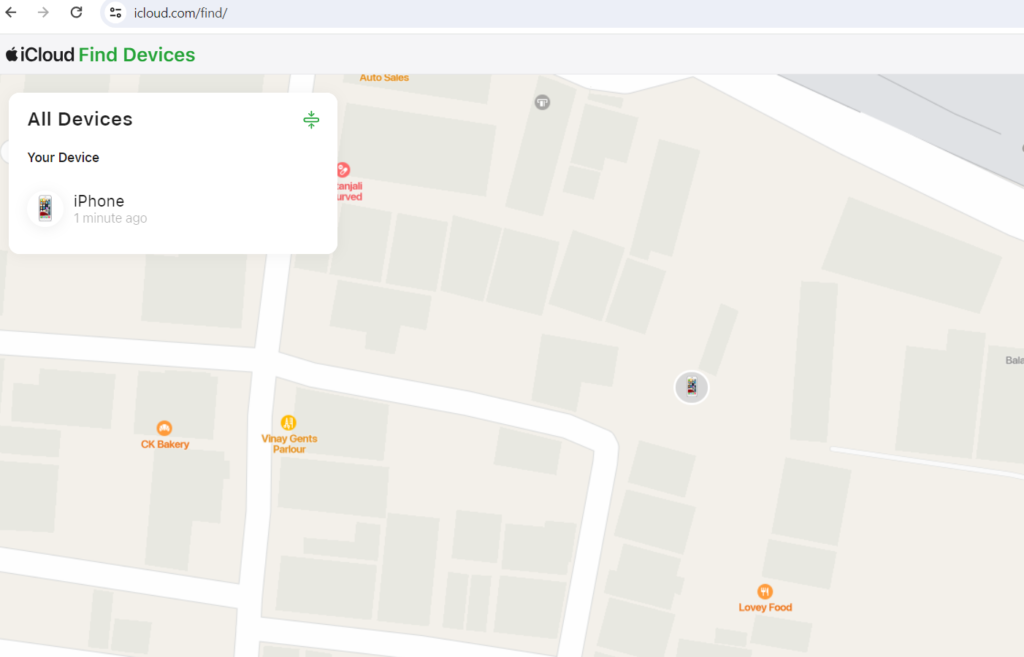Click the iPhone location marker on the map
The width and height of the screenshot is (1024, 657).
[x=692, y=387]
